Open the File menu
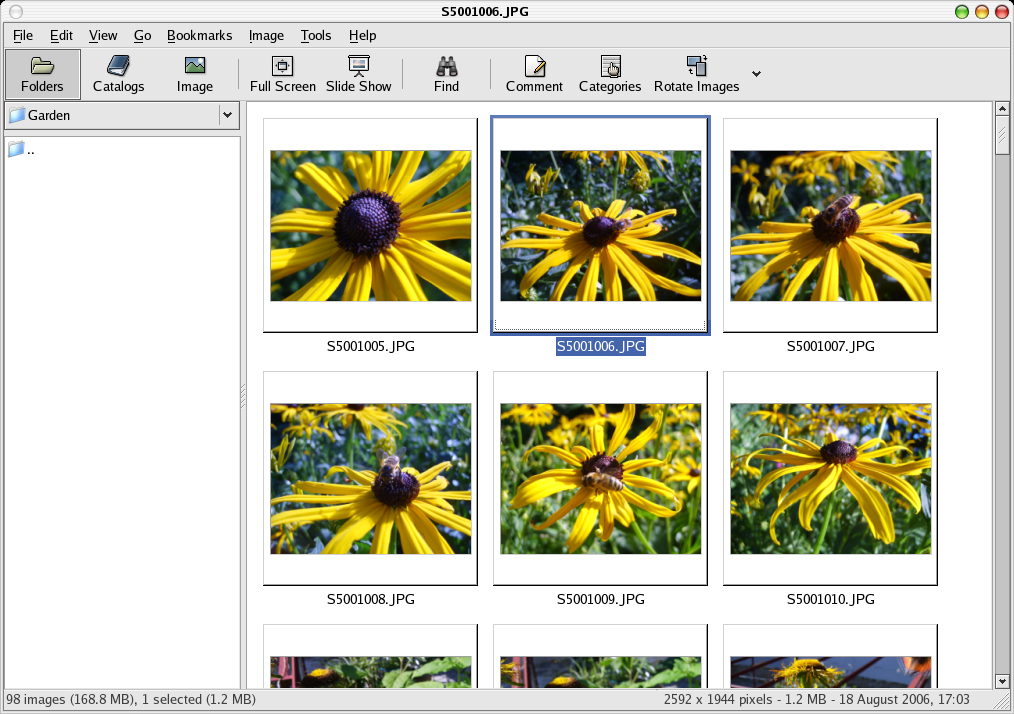The image size is (1014, 714). click(23, 35)
